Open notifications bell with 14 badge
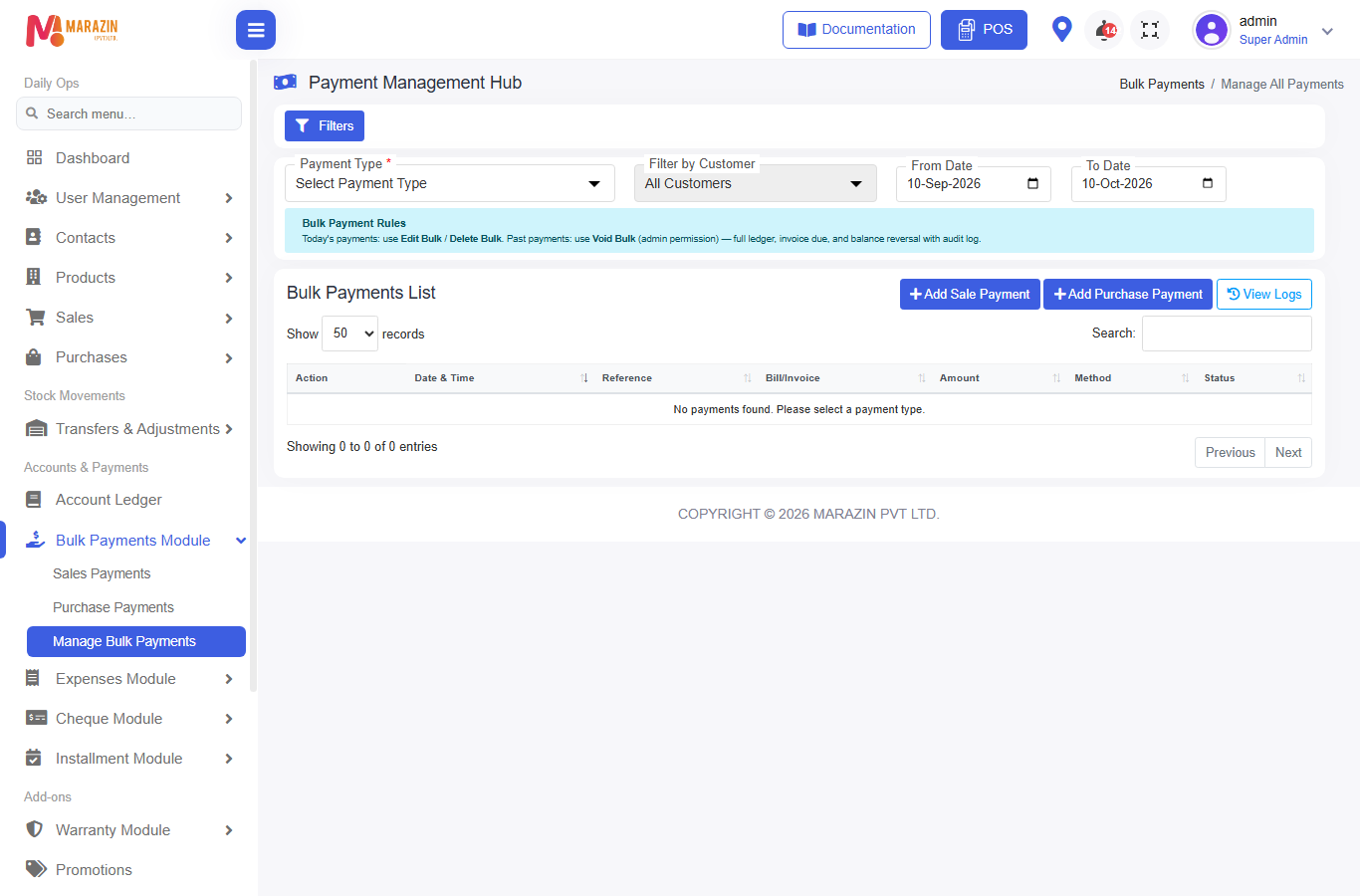This screenshot has width=1360, height=896. tap(1105, 30)
